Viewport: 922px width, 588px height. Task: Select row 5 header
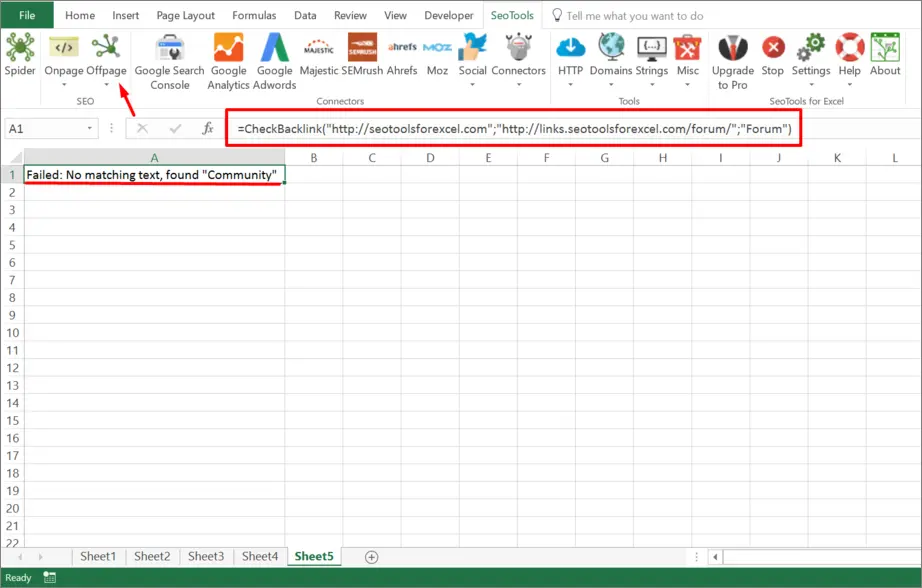click(12, 245)
